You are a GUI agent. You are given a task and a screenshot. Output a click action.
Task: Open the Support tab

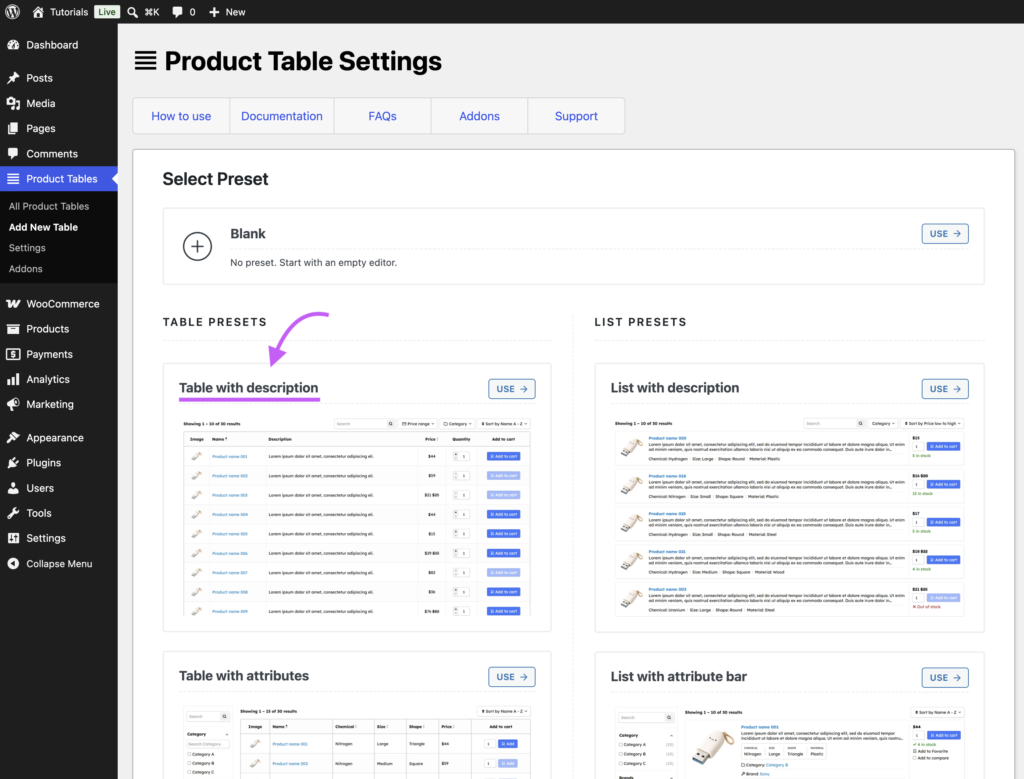coord(576,116)
